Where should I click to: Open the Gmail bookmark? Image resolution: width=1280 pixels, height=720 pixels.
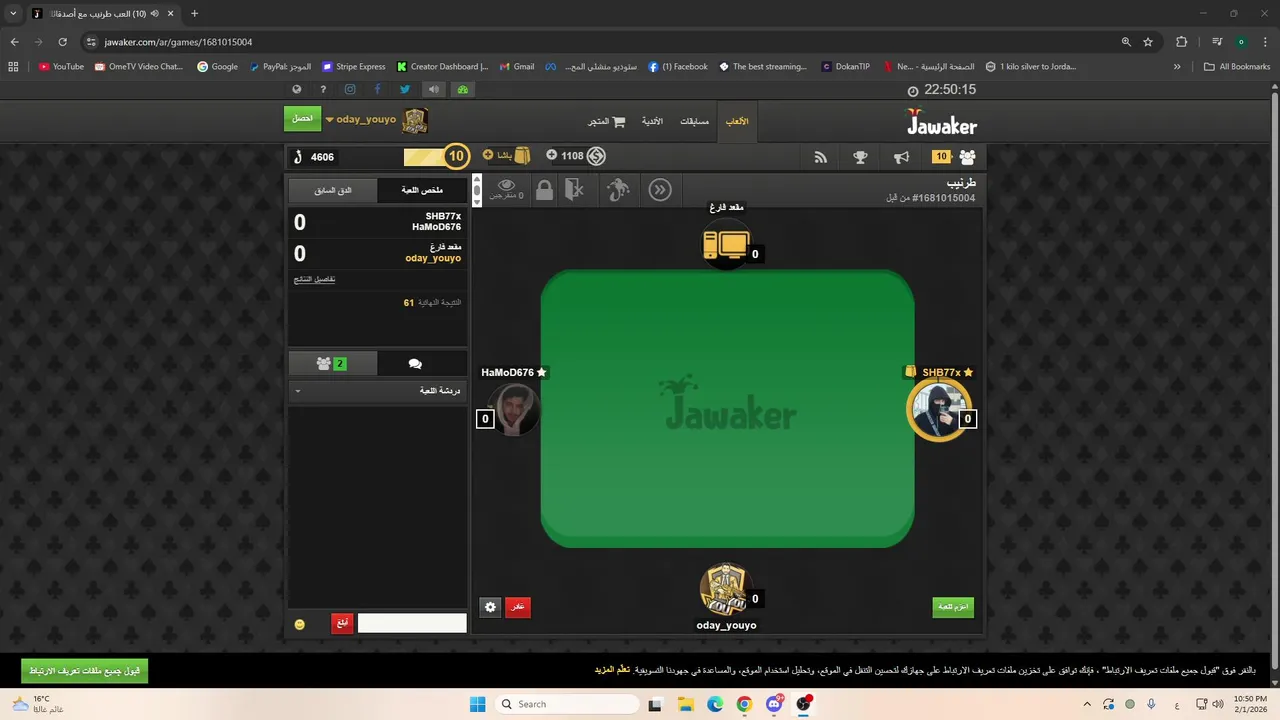517,67
